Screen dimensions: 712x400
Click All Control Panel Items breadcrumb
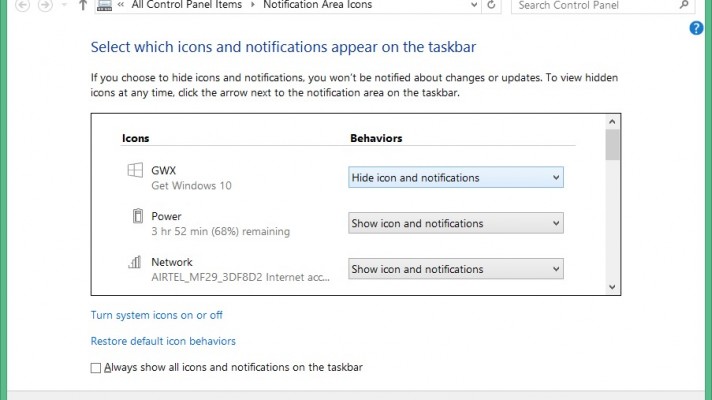click(187, 6)
